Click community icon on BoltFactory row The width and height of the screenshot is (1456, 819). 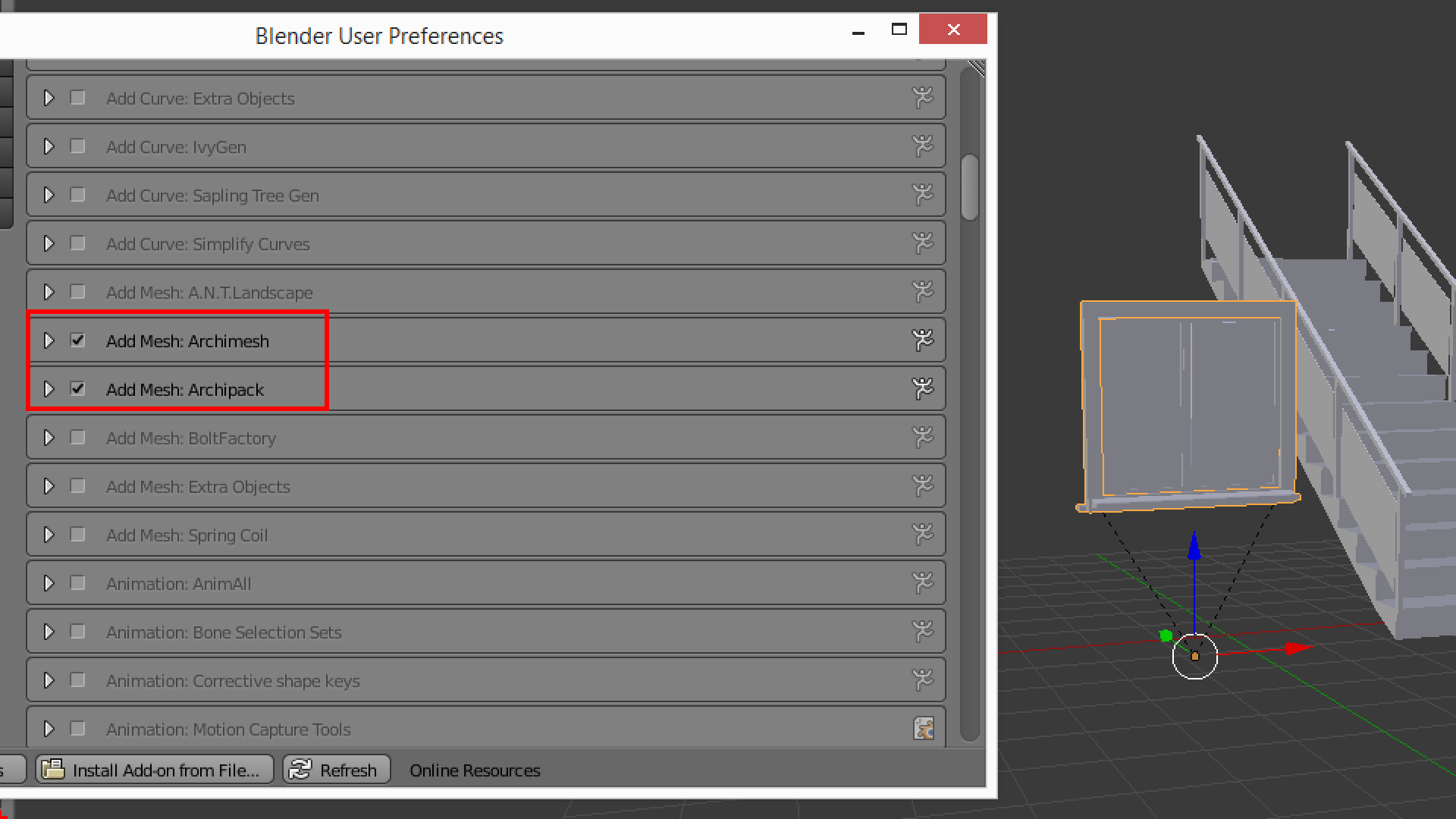[x=922, y=438]
